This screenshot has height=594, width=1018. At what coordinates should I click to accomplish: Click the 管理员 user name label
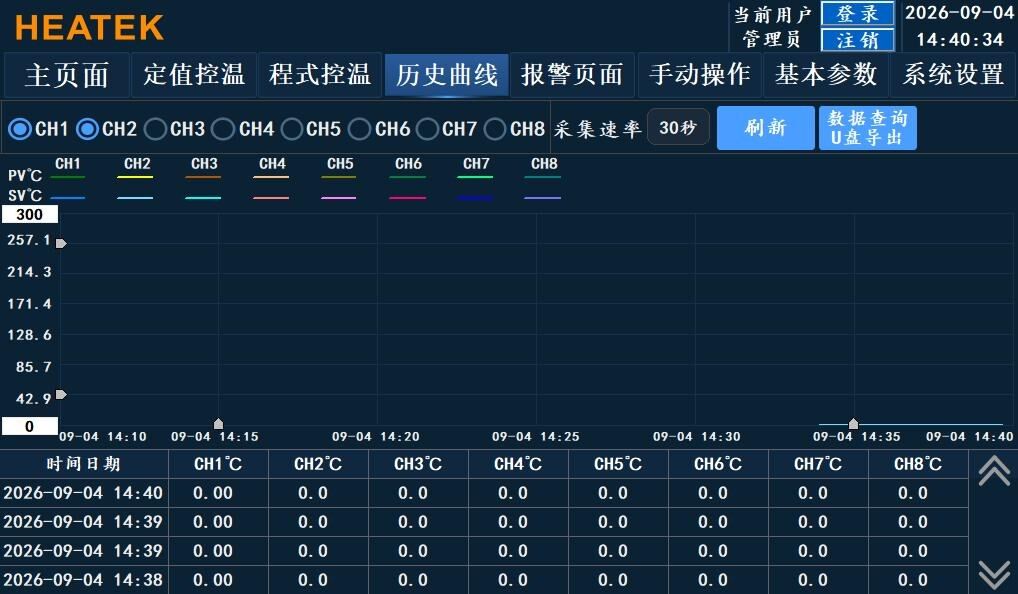(772, 40)
